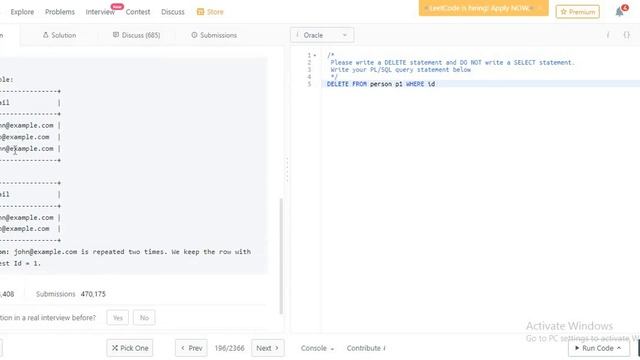Click the Pick One shuffle icon
The image size is (640, 360).
click(115, 348)
